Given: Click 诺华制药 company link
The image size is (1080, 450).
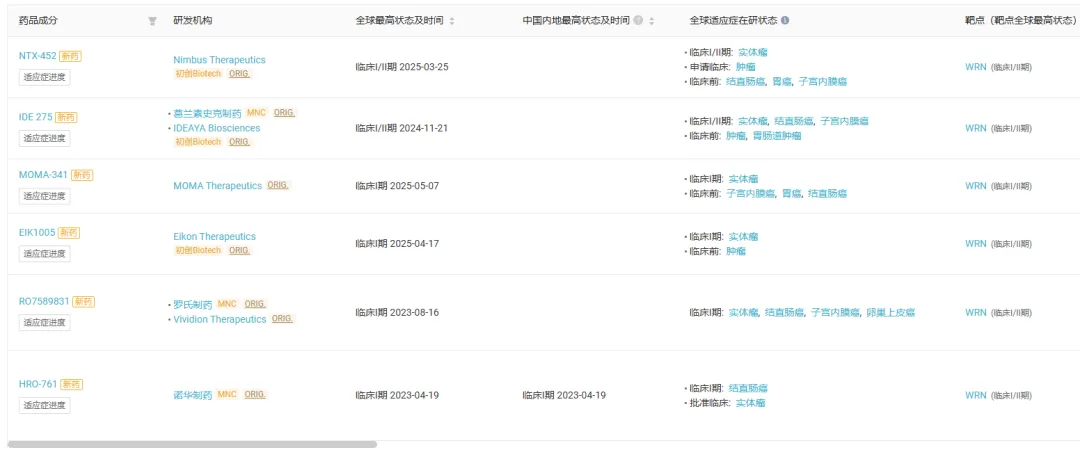Looking at the screenshot, I should (193, 395).
